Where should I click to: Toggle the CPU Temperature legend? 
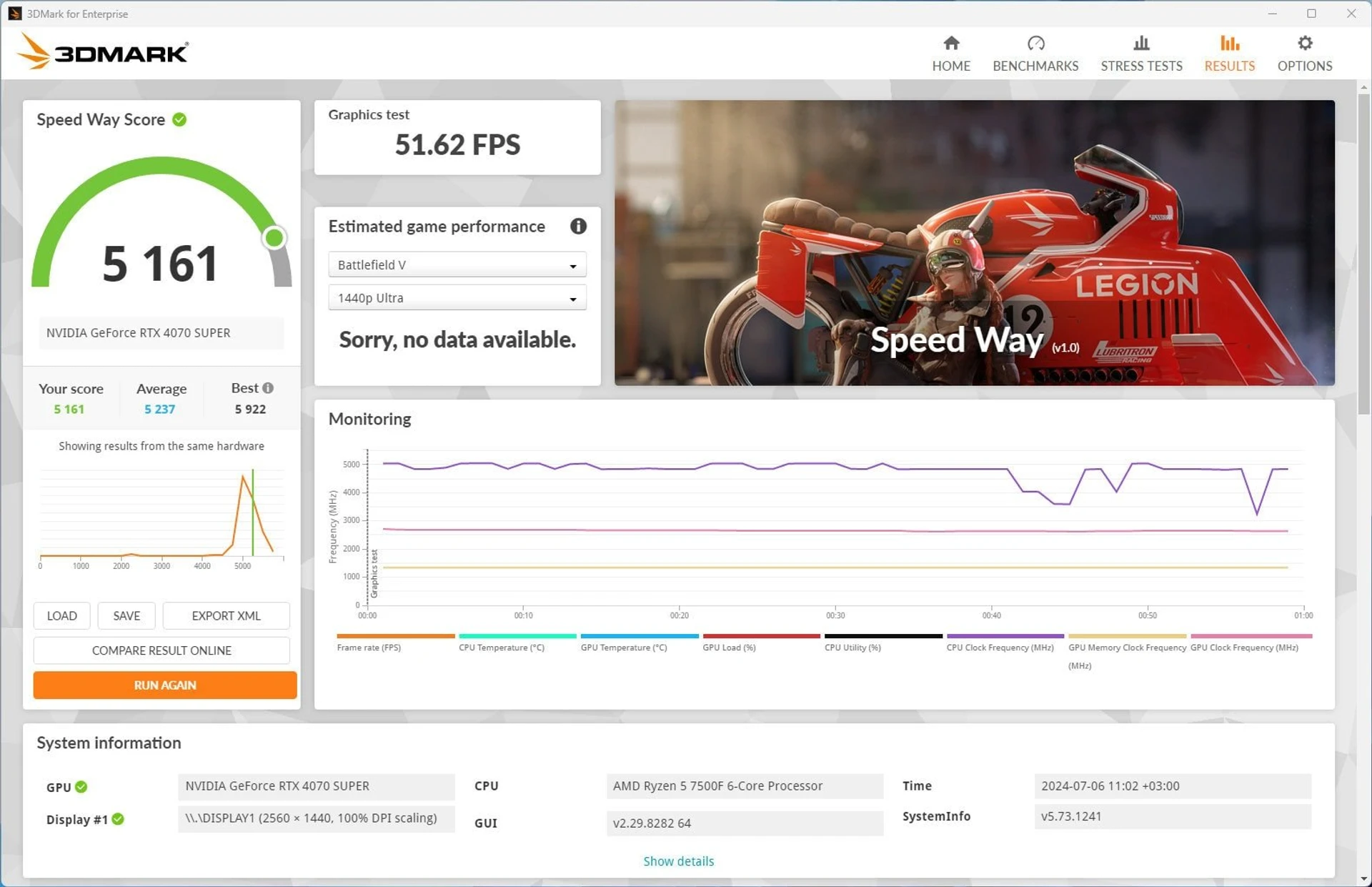click(x=517, y=643)
